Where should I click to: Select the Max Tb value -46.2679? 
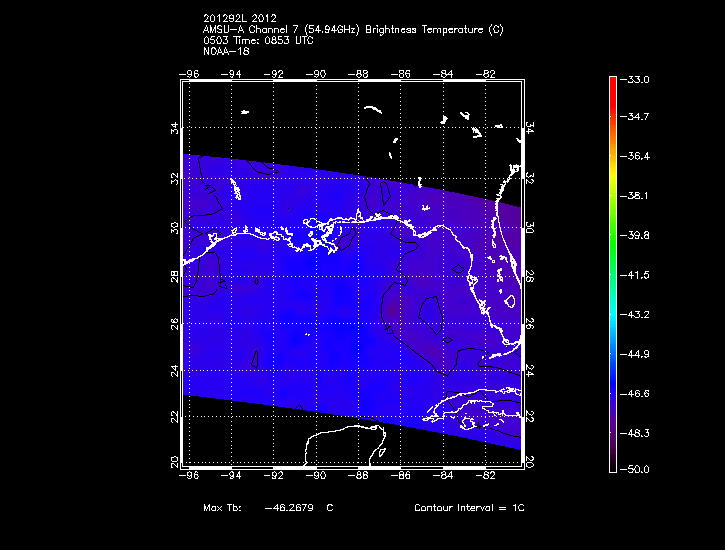pyautogui.click(x=289, y=507)
